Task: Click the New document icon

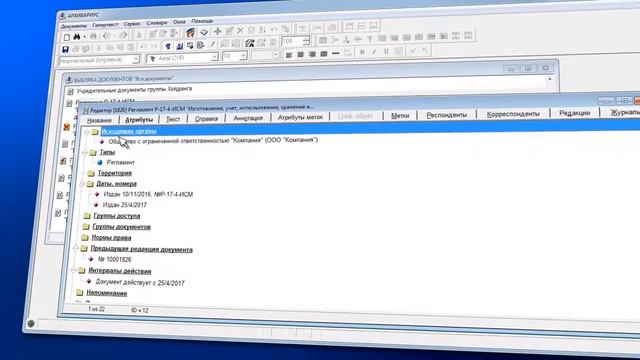Action: pyautogui.click(x=67, y=37)
